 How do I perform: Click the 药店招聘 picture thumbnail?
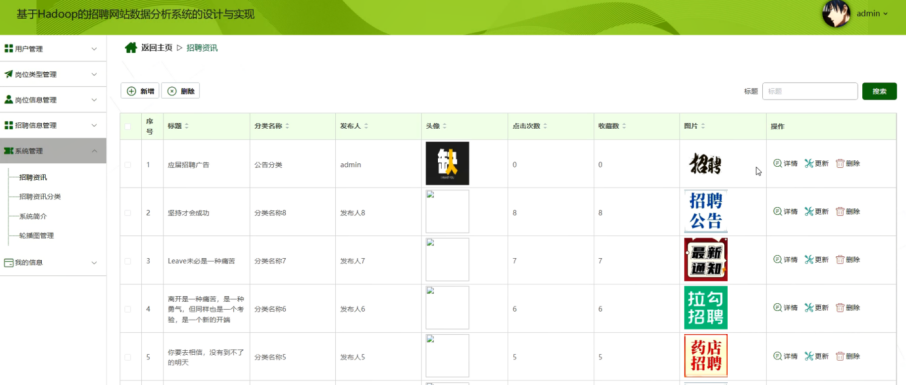coord(706,356)
